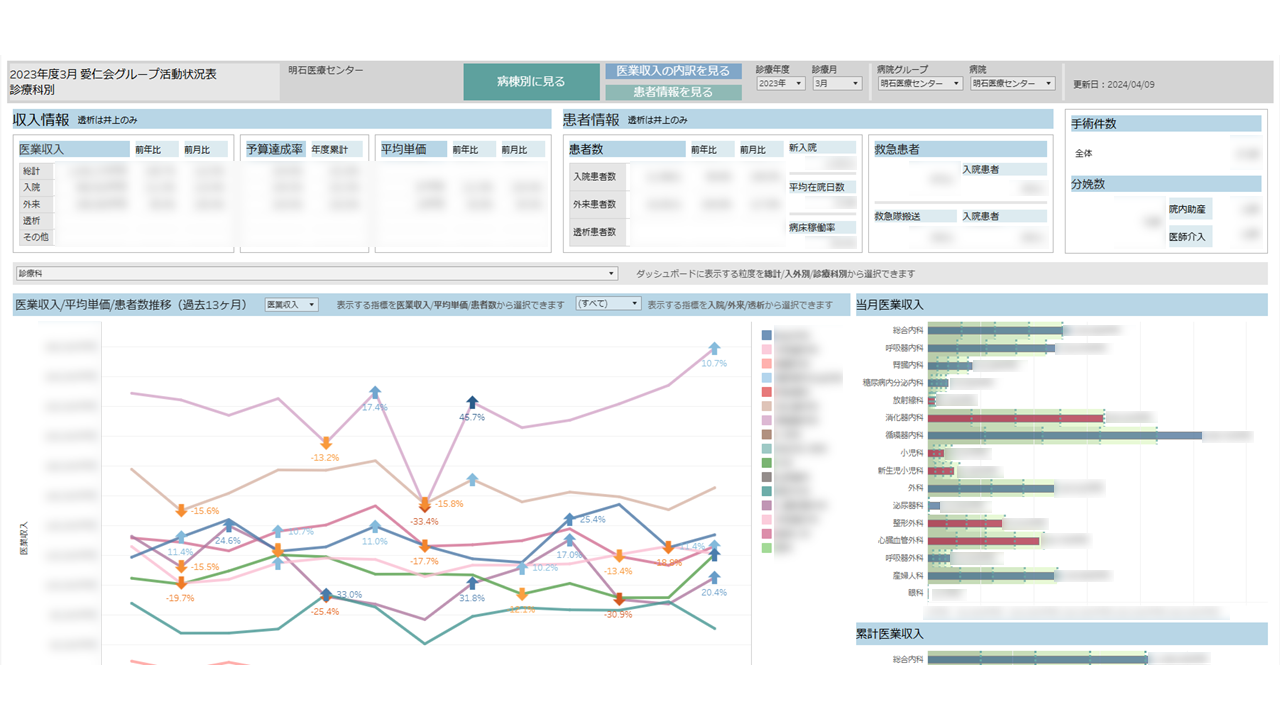Image resolution: width=1280 pixels, height=720 pixels.
Task: Click the 24.6% up arrow marker
Action: point(228,526)
